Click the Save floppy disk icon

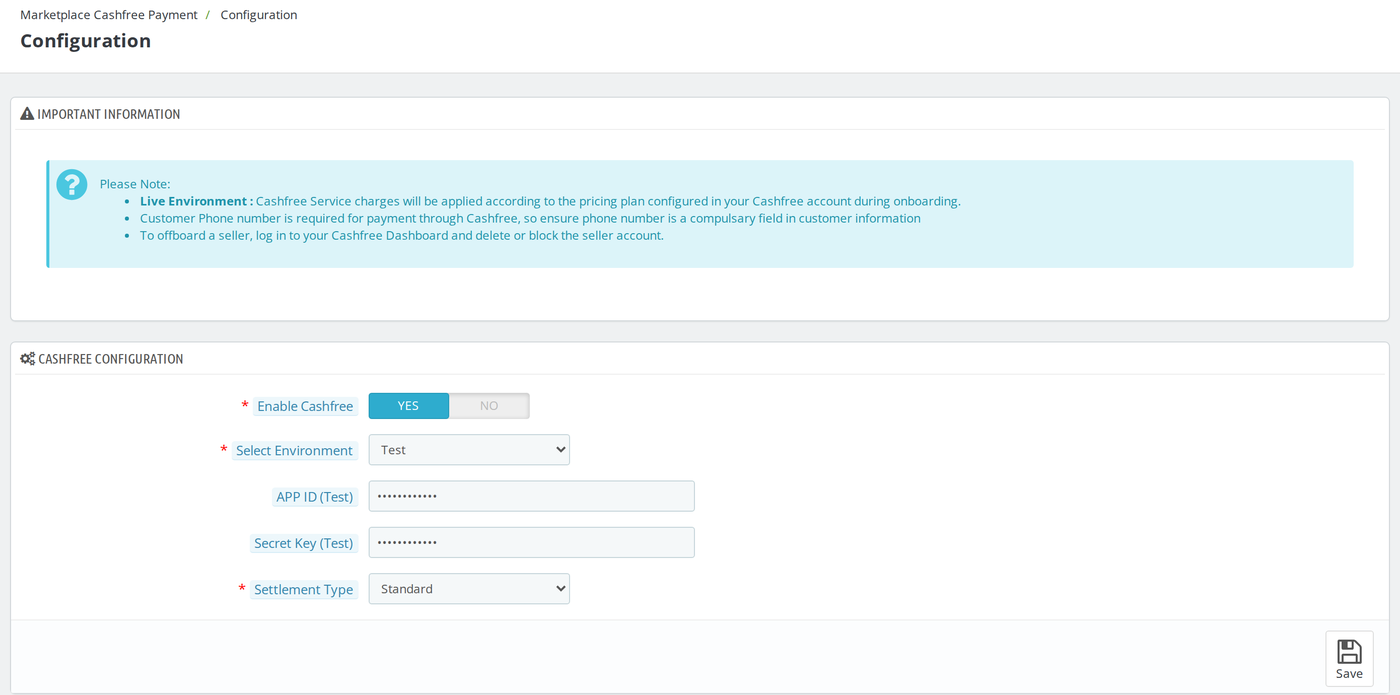pyautogui.click(x=1349, y=652)
